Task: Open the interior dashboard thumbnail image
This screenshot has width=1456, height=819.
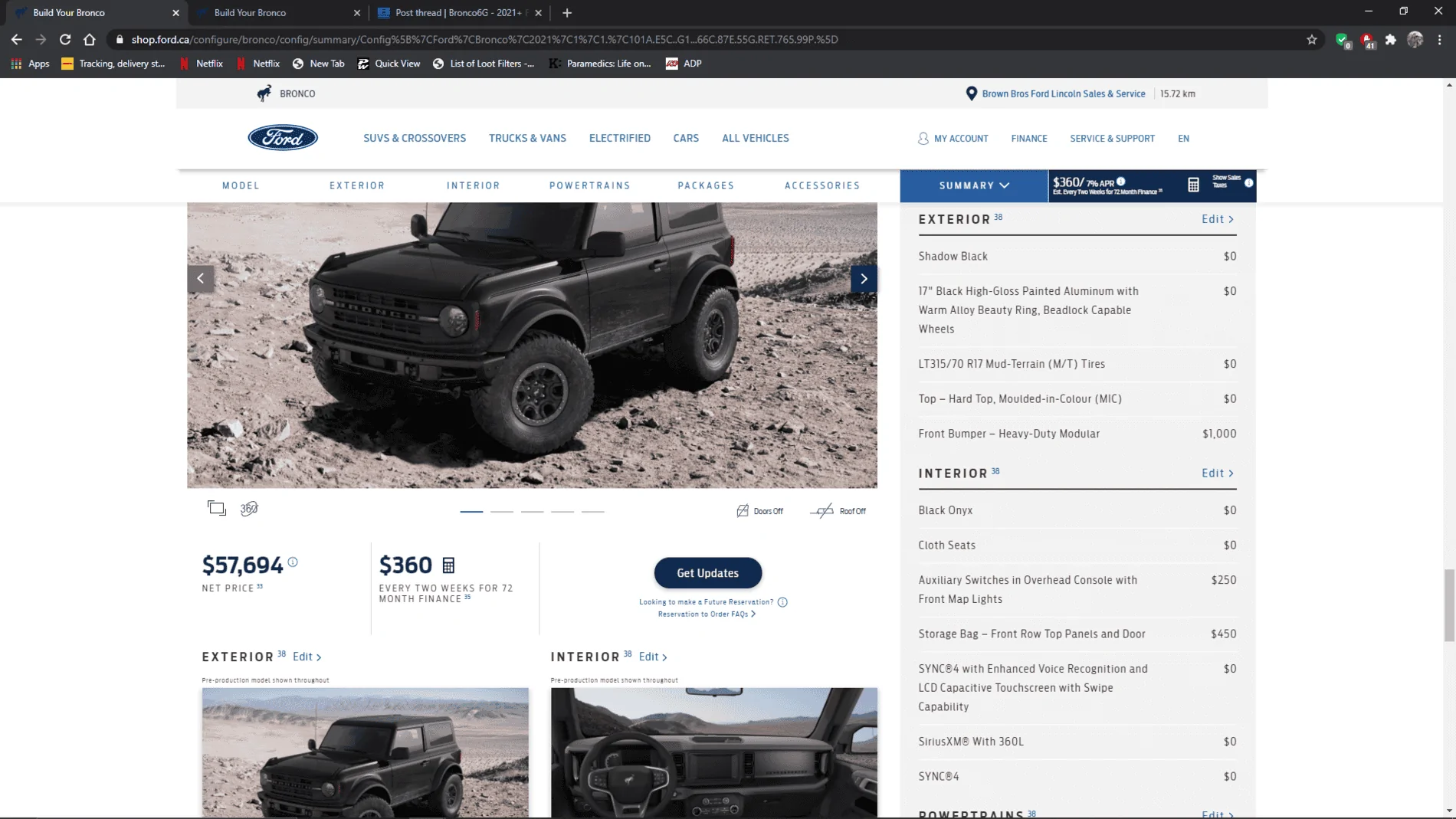Action: coord(713,752)
